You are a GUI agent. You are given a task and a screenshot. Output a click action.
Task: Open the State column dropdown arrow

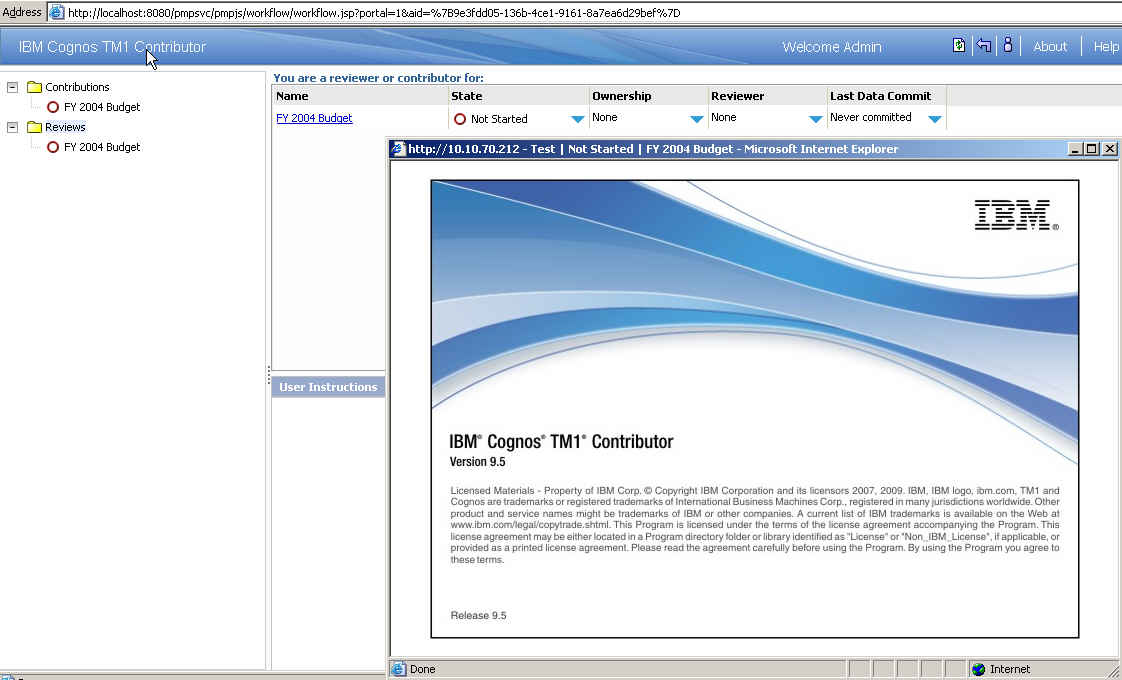click(x=577, y=120)
